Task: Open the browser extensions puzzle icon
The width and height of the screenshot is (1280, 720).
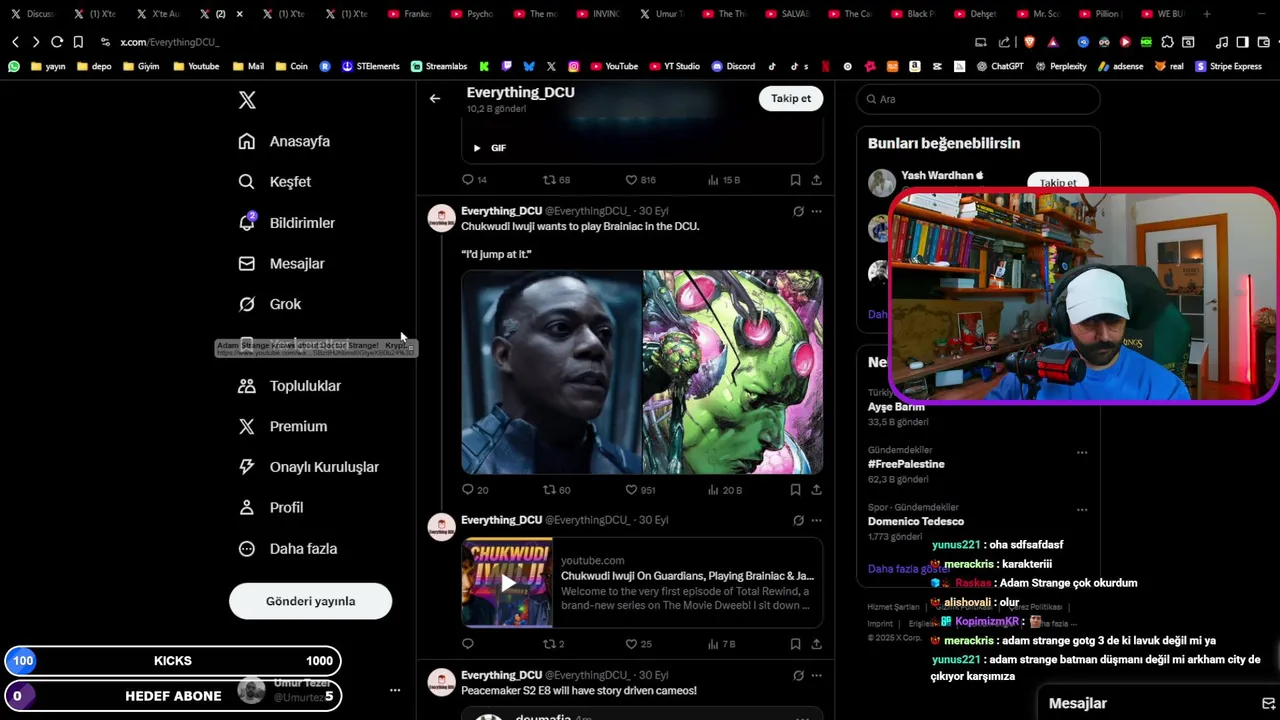Action: (1167, 42)
